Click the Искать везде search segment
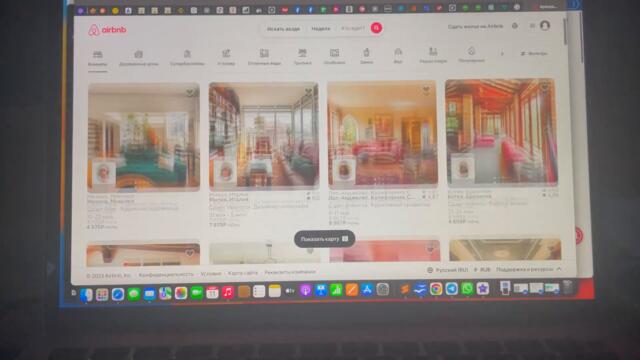 pos(283,29)
